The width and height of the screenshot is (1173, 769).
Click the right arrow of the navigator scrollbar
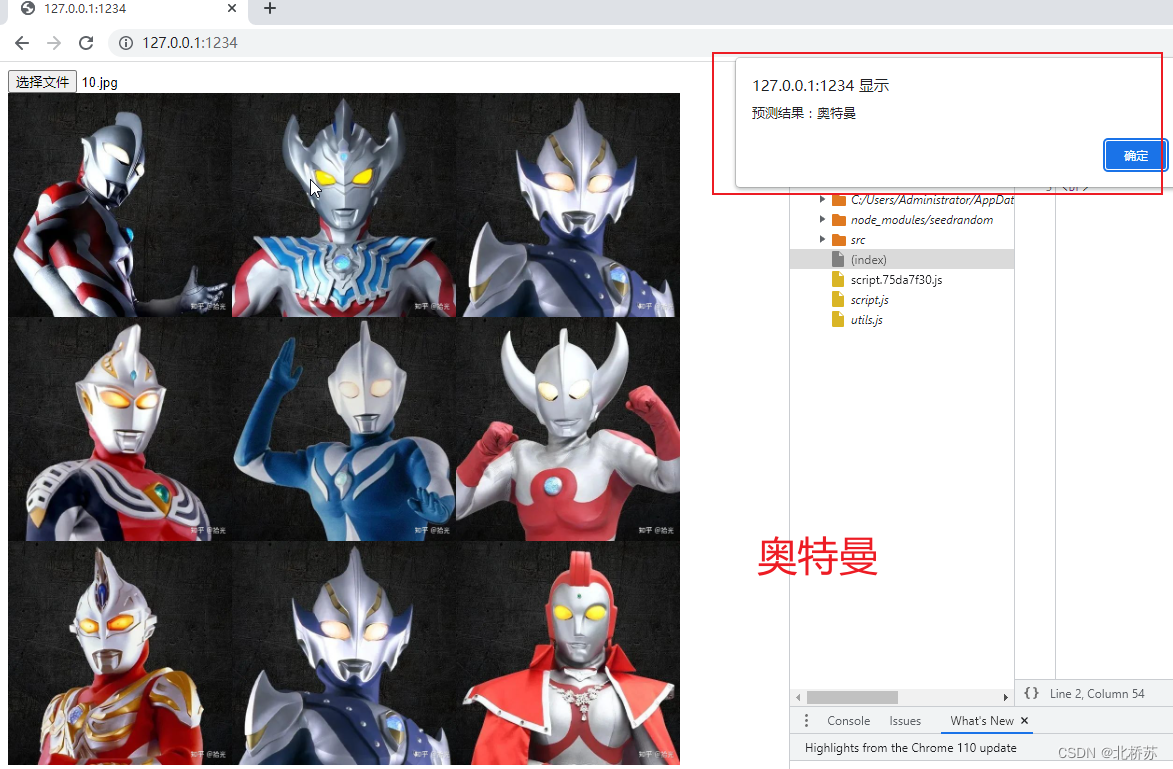click(1005, 697)
